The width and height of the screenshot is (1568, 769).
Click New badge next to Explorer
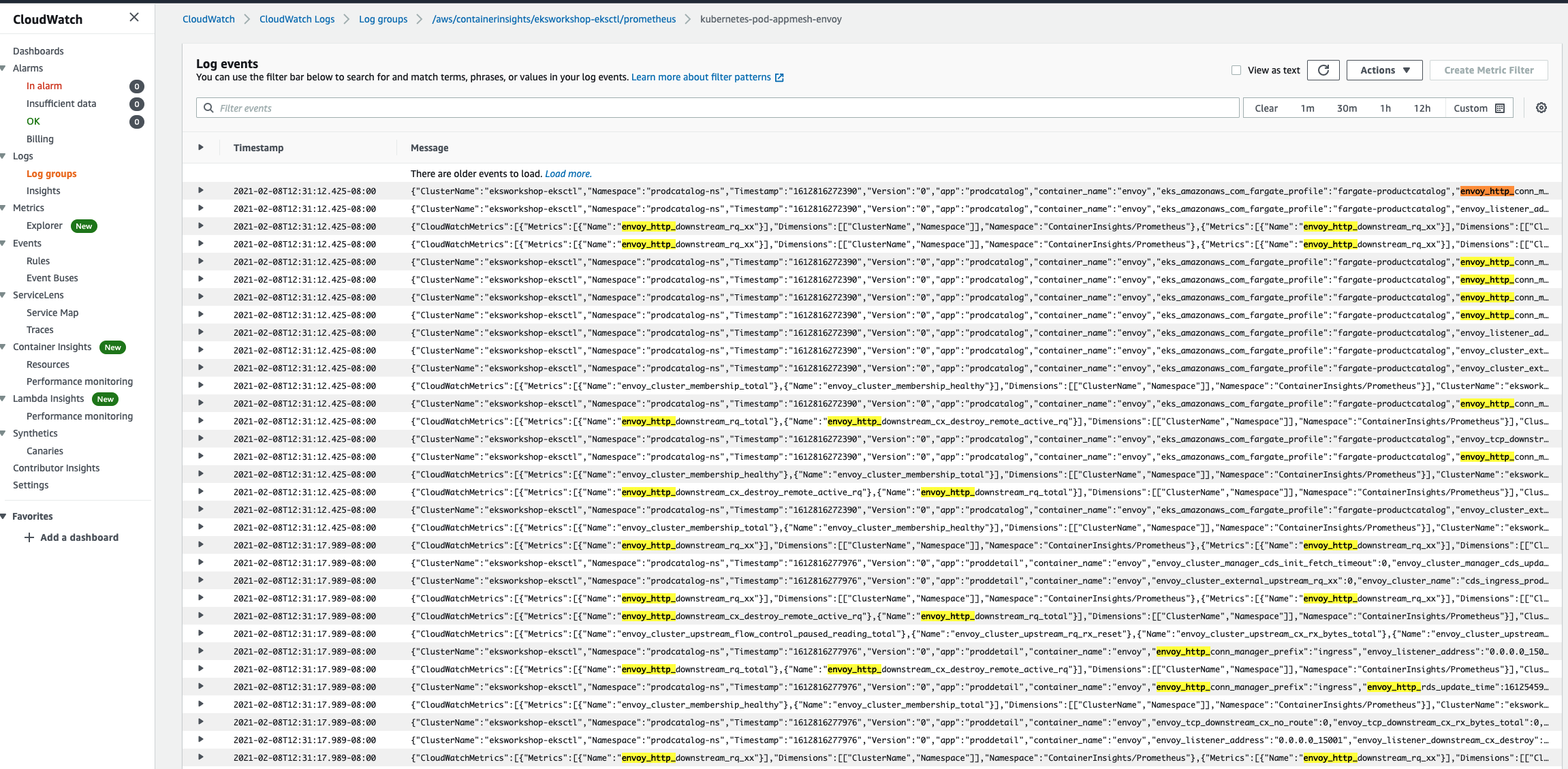pos(84,226)
